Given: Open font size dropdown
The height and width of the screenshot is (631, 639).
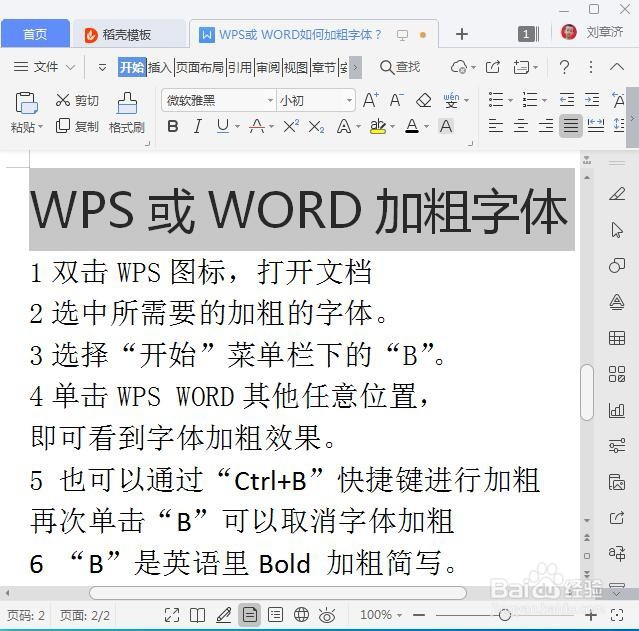Looking at the screenshot, I should click(x=349, y=100).
